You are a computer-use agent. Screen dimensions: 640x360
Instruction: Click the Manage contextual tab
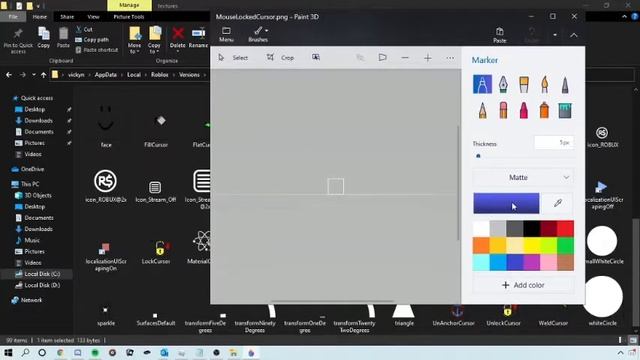[x=129, y=5]
